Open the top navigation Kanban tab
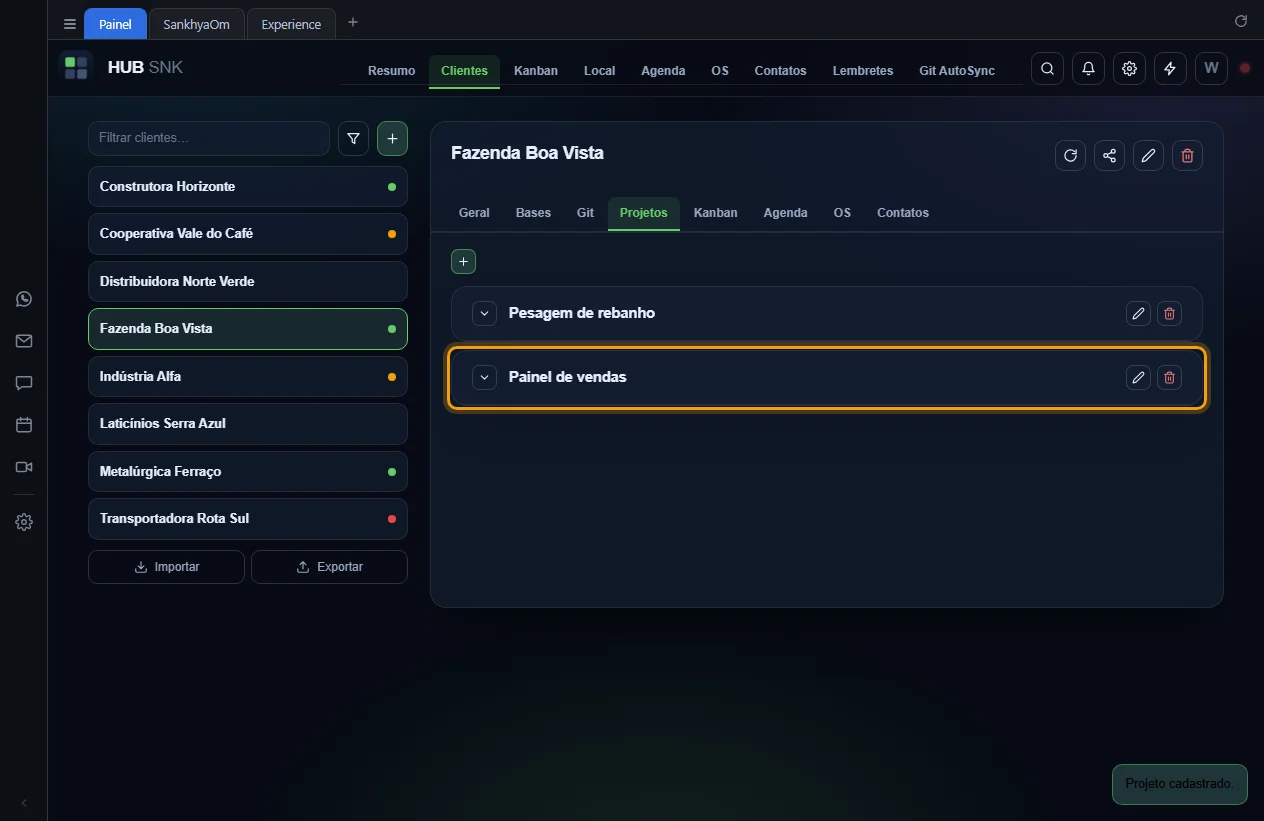The image size is (1264, 821). (536, 71)
